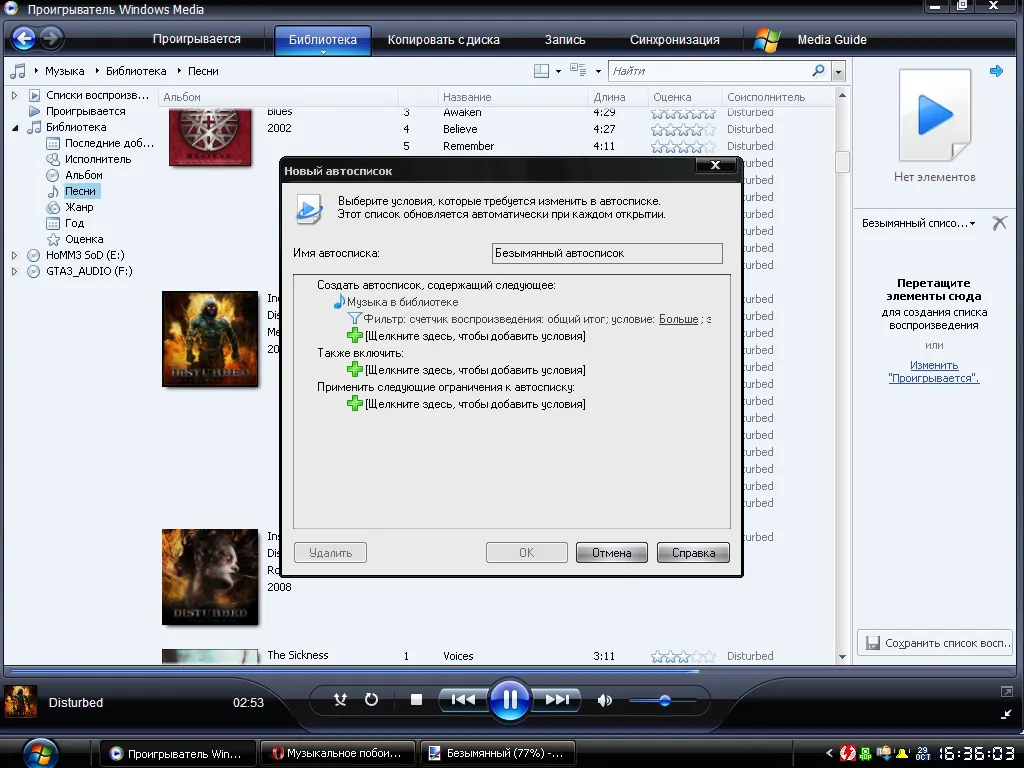Open the Копировать с диска tab
The height and width of the screenshot is (768, 1024).
pos(443,40)
